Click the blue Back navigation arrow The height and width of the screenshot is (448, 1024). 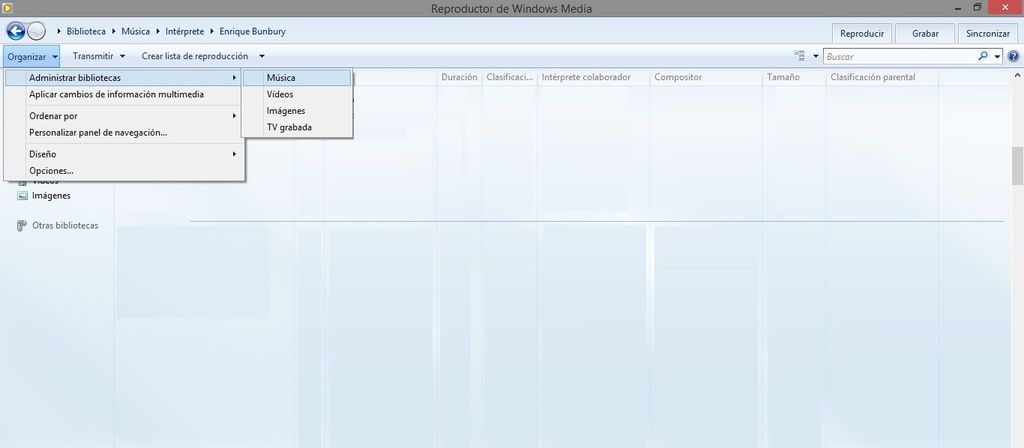pyautogui.click(x=15, y=31)
